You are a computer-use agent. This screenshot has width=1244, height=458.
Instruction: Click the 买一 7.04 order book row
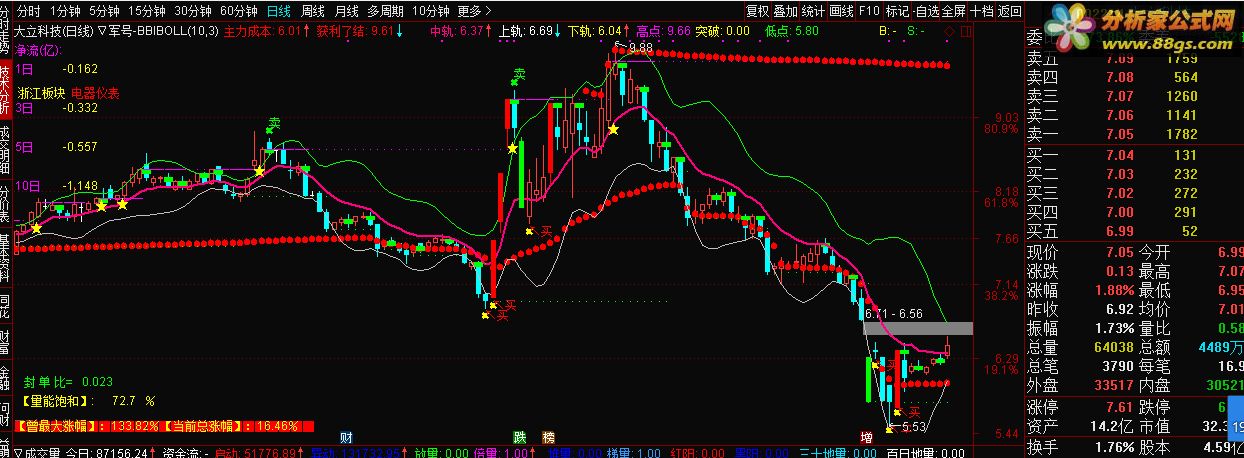1112,155
